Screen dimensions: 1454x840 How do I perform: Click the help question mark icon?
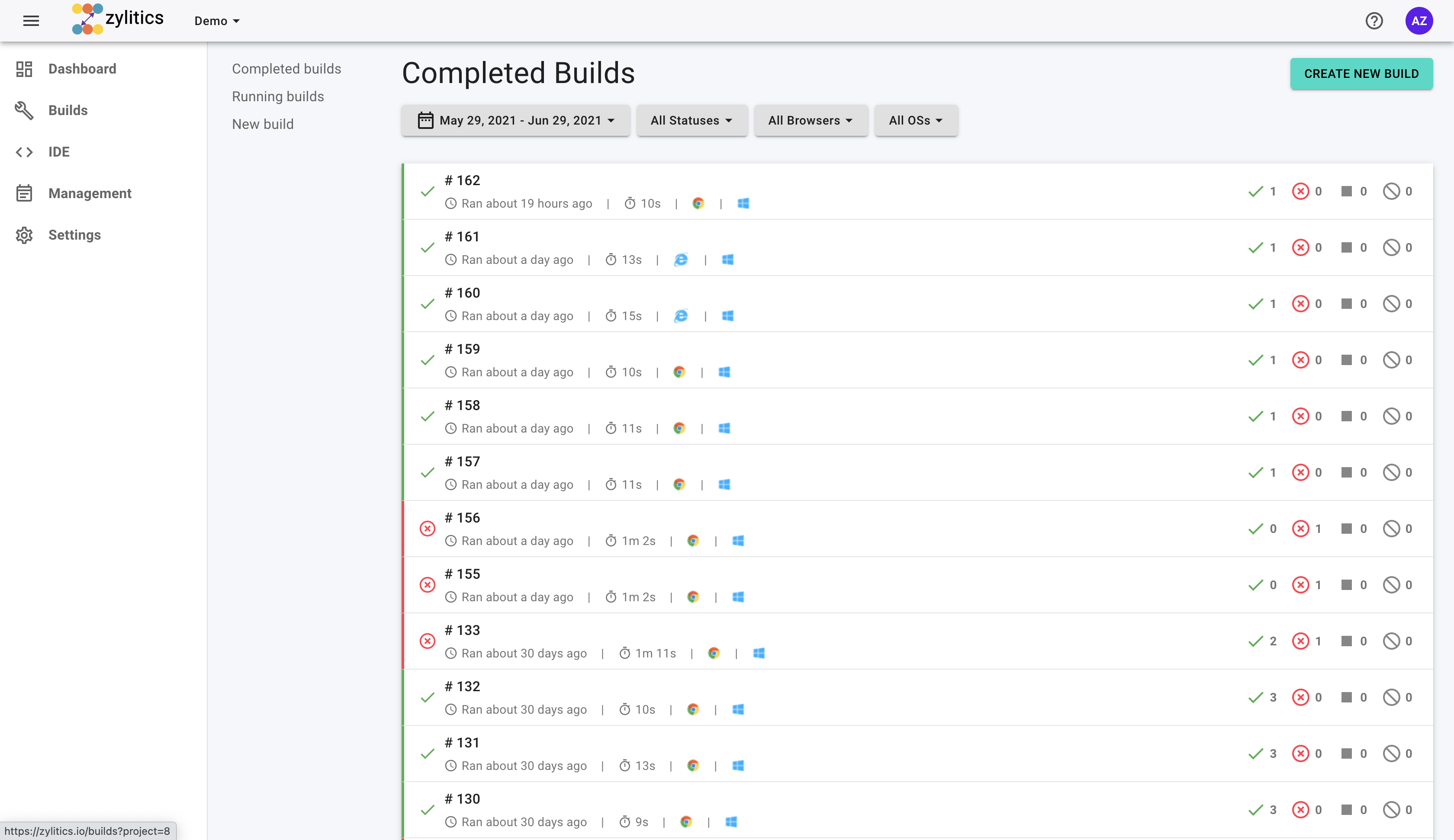[x=1374, y=21]
